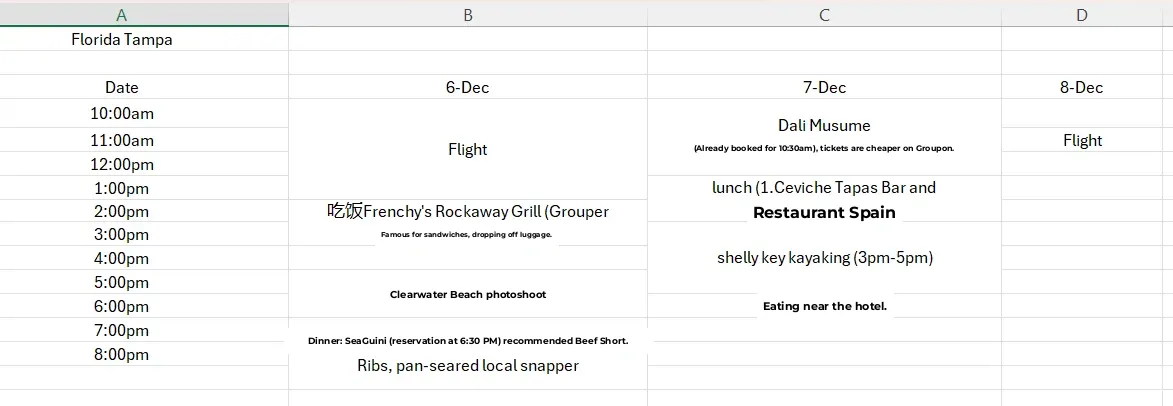
Task: Click the shelly key kayaking cell
Action: tap(824, 258)
